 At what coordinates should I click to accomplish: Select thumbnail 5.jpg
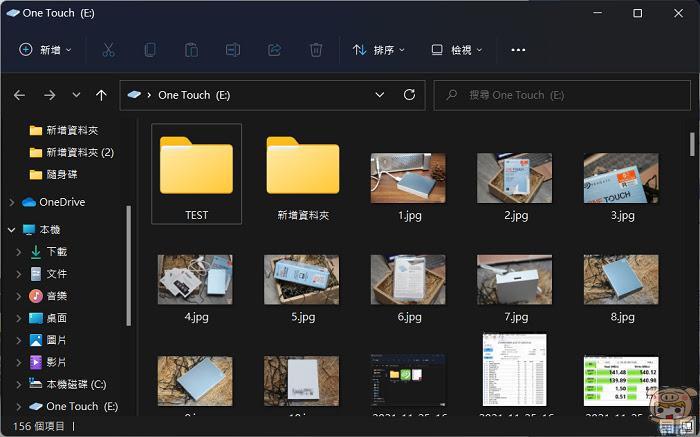pos(301,280)
